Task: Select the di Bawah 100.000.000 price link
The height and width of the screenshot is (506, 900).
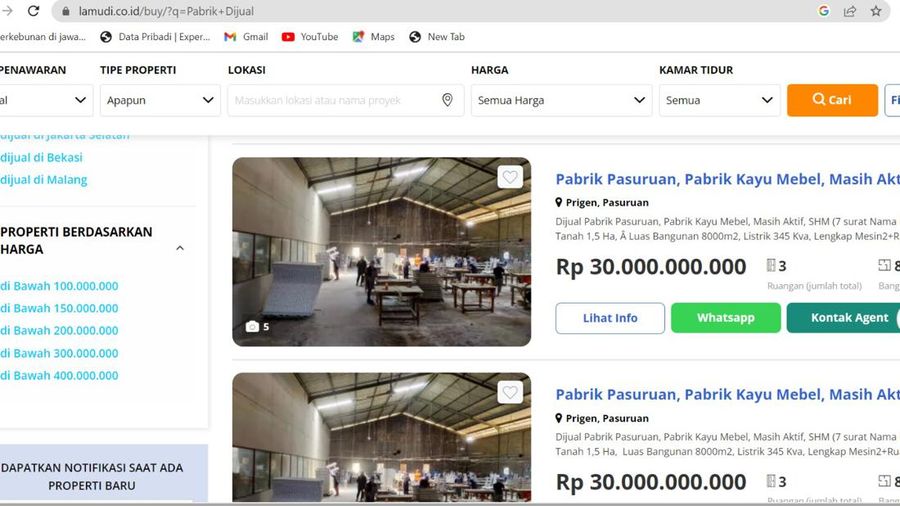Action: click(59, 286)
